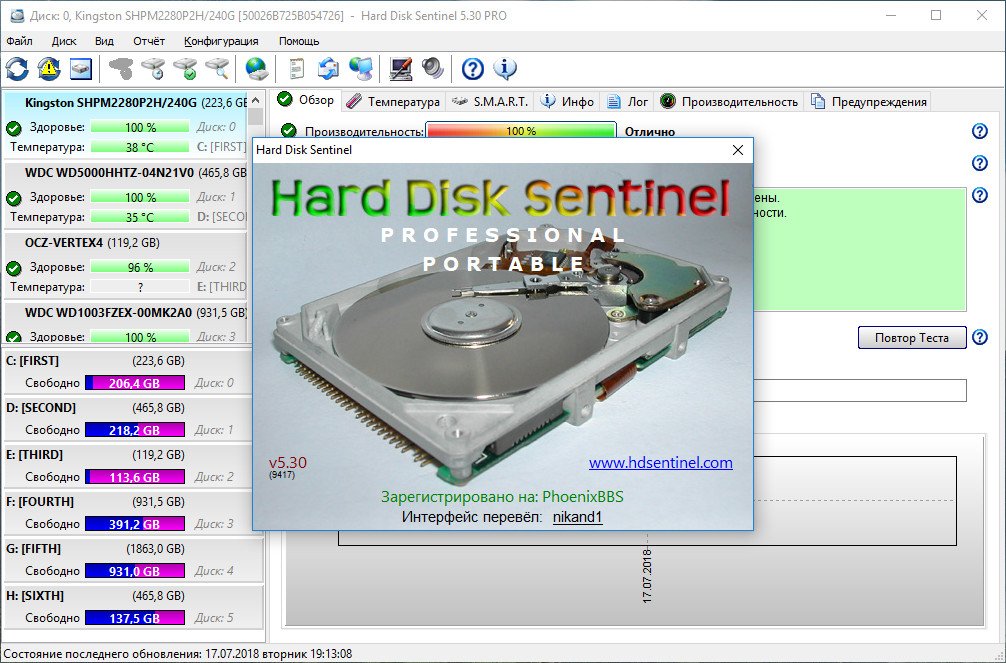Screen dimensions: 1006x663
Task: Switch to the S.M.A.R.T. tab
Action: (x=490, y=101)
